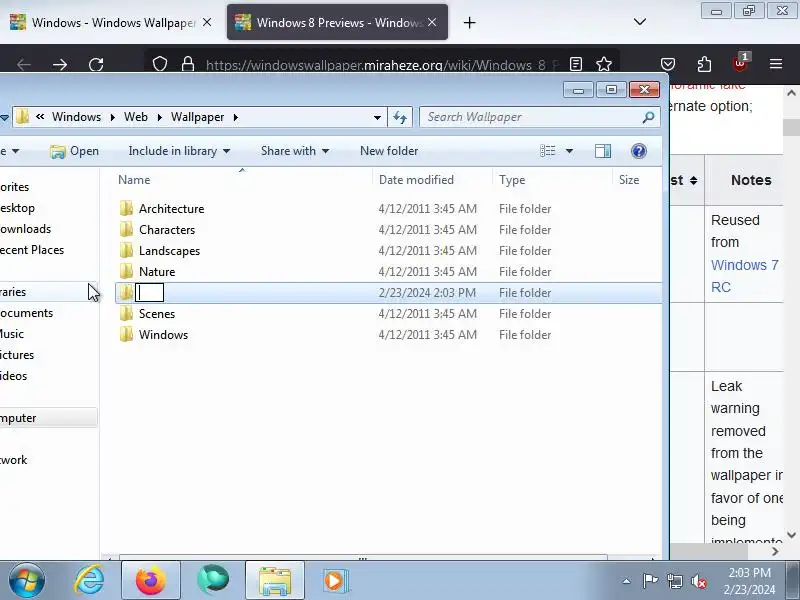
Task: Open the Include in library dropdown
Action: pos(180,151)
